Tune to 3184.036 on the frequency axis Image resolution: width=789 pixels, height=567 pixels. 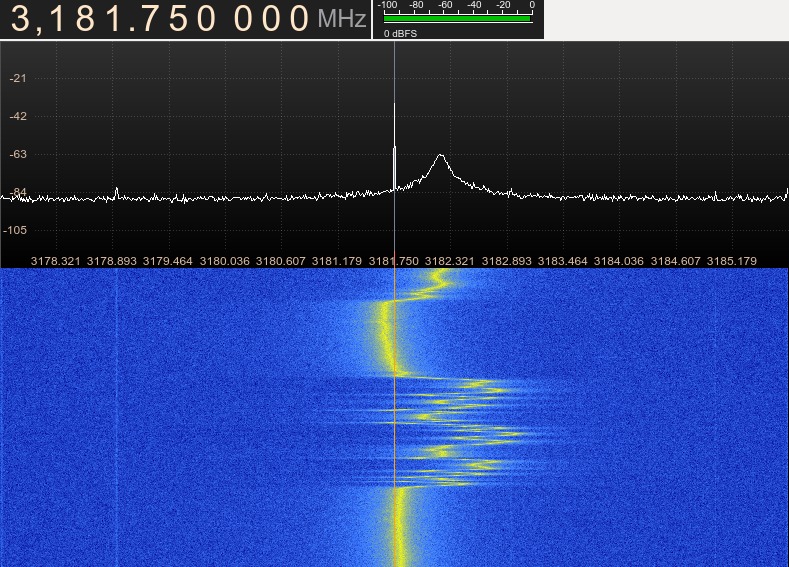618,261
